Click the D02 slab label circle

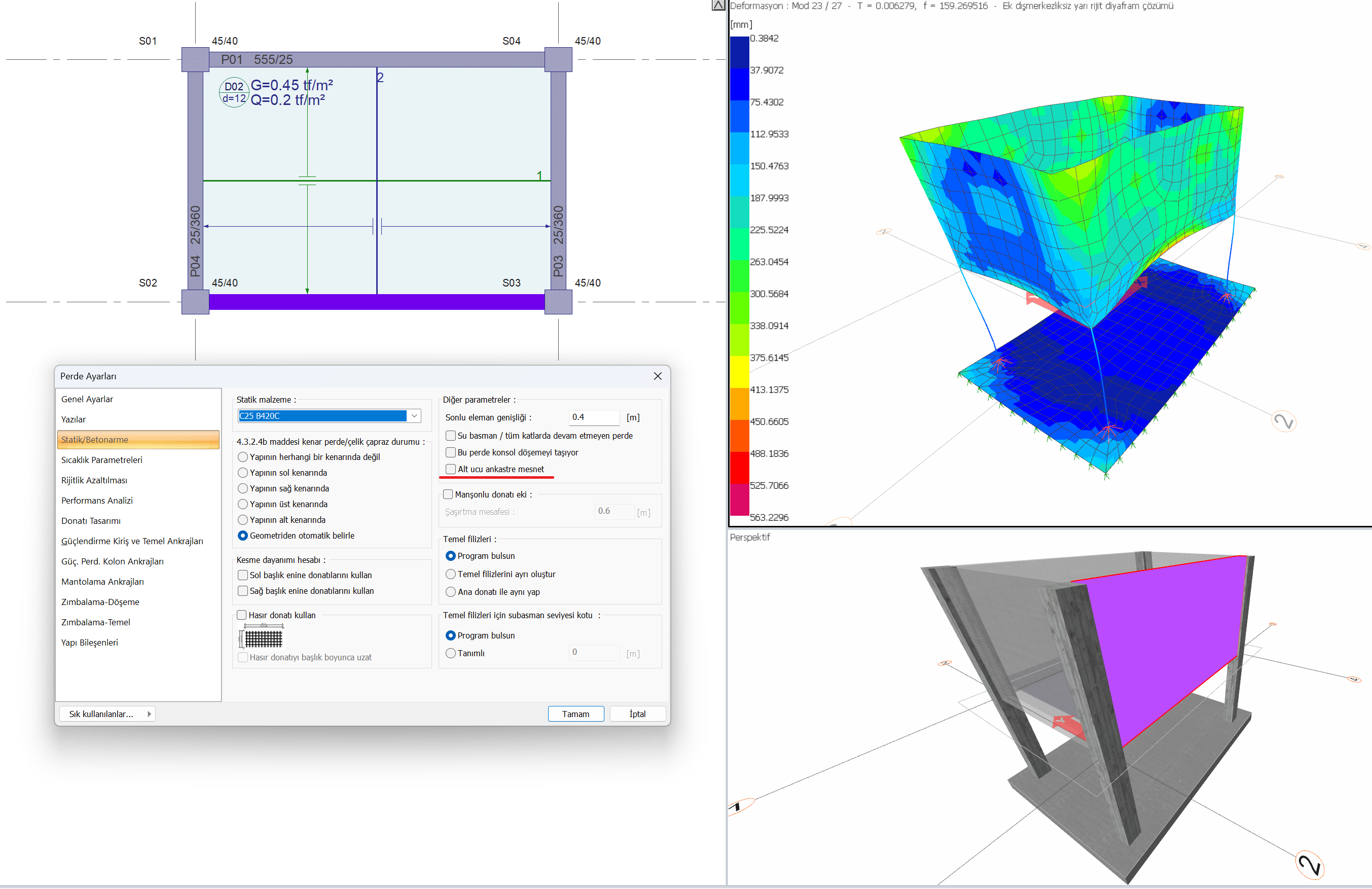233,92
